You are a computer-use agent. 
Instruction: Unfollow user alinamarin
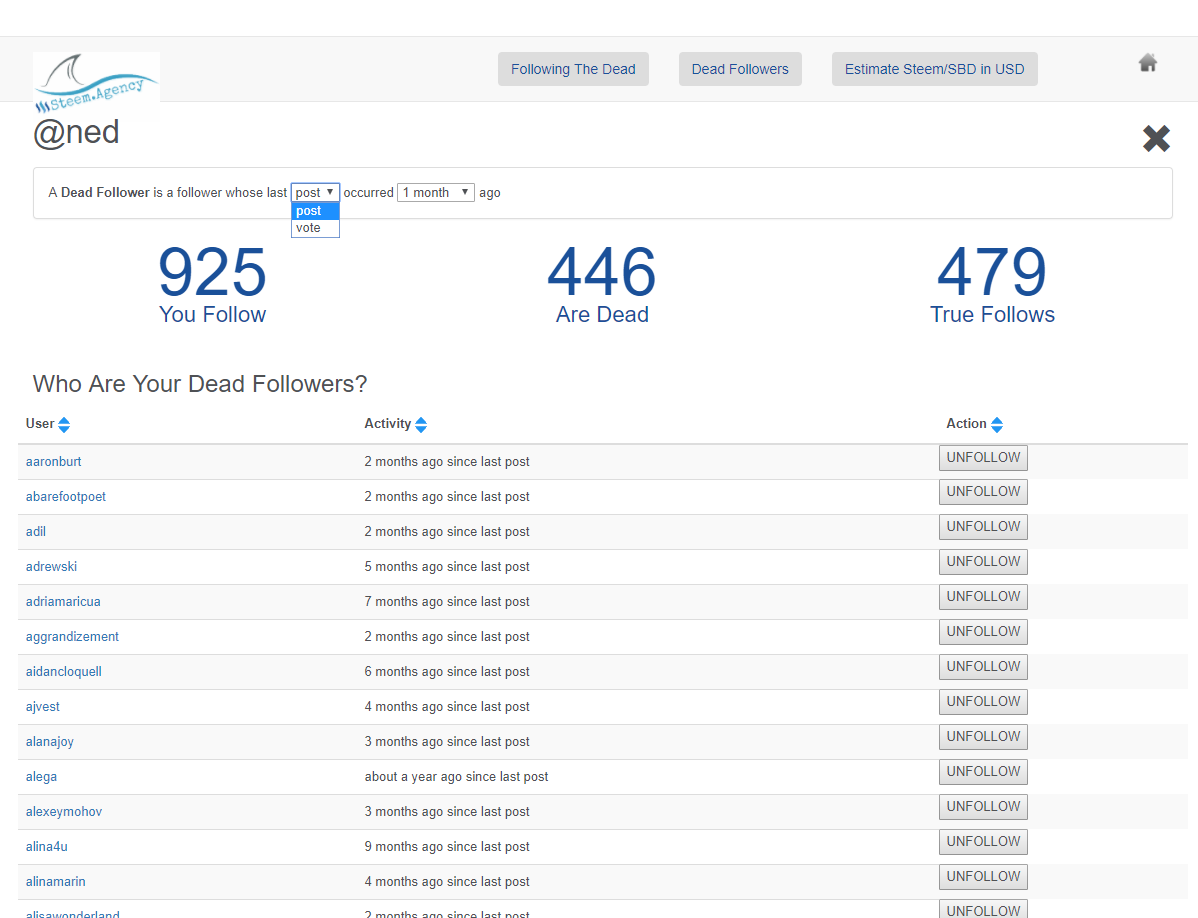[x=983, y=877]
